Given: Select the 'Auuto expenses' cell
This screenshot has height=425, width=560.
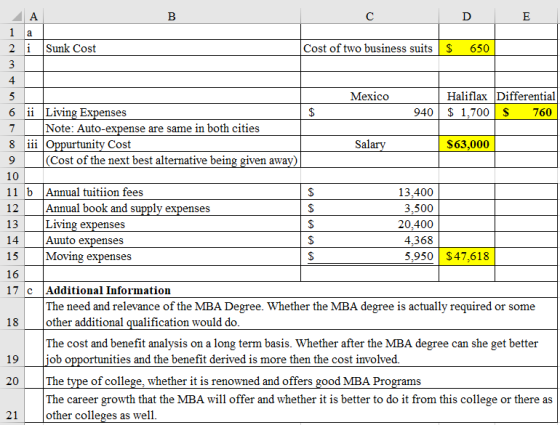Looking at the screenshot, I should 172,240.
